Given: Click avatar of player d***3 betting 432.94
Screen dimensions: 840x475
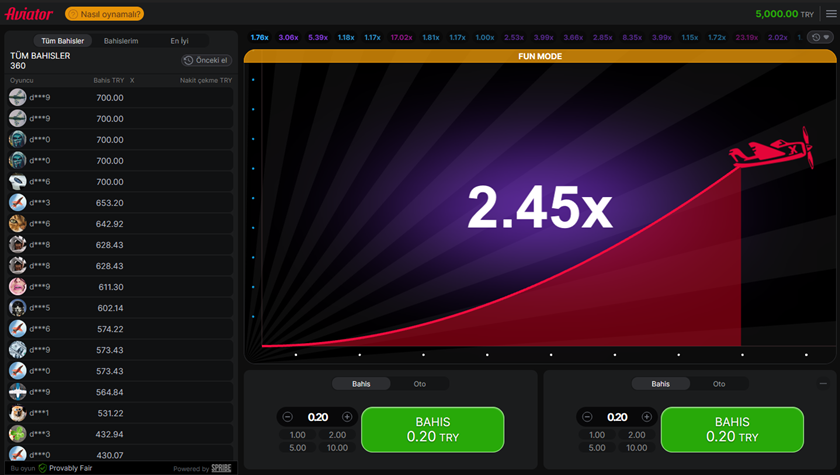Looking at the screenshot, I should coord(18,434).
